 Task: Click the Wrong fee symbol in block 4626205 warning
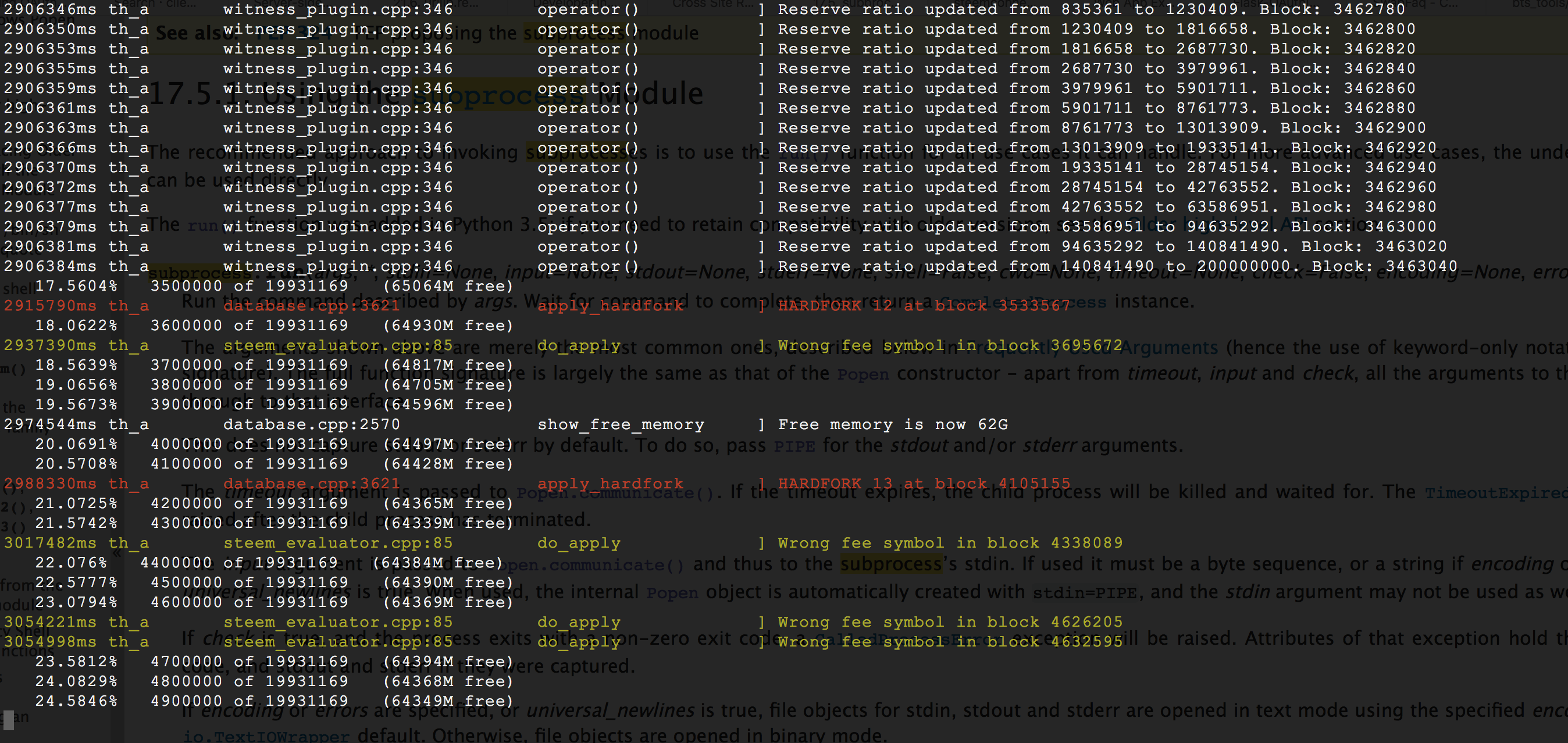pos(950,622)
